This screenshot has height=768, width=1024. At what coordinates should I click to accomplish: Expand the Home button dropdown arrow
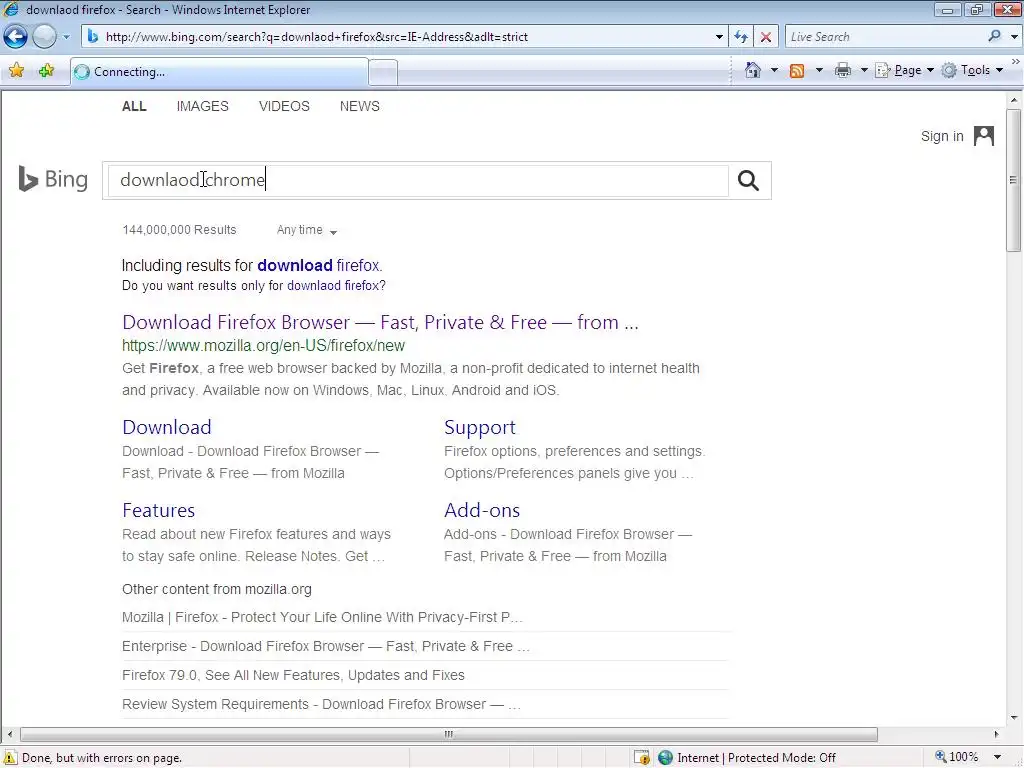775,70
